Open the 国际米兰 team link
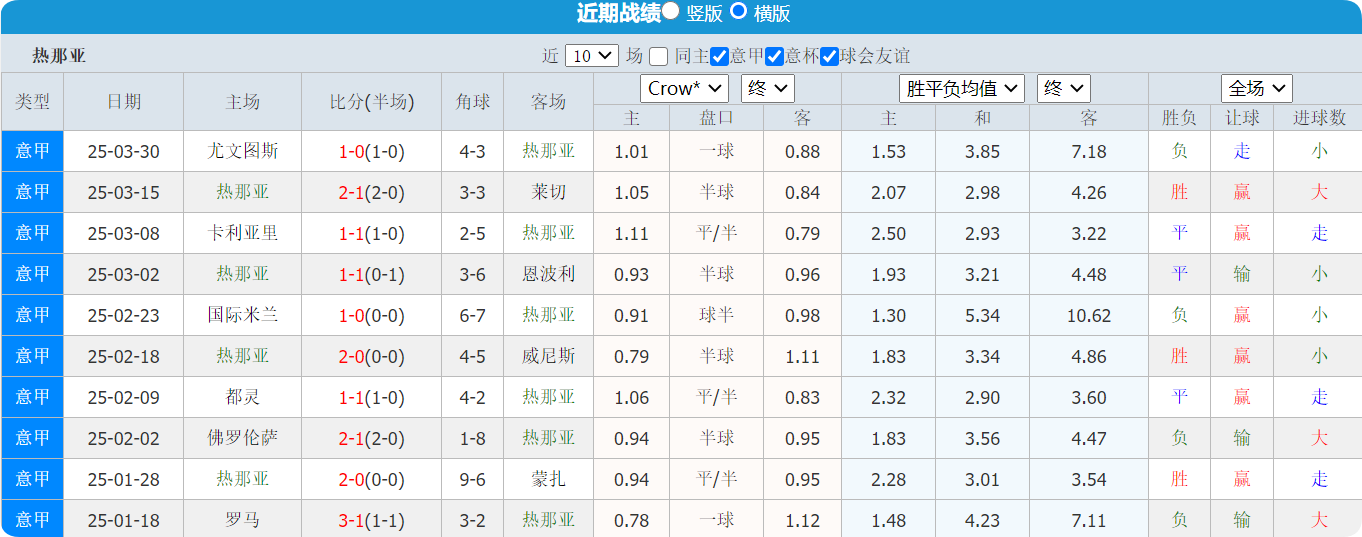Image resolution: width=1362 pixels, height=537 pixels. tap(243, 316)
